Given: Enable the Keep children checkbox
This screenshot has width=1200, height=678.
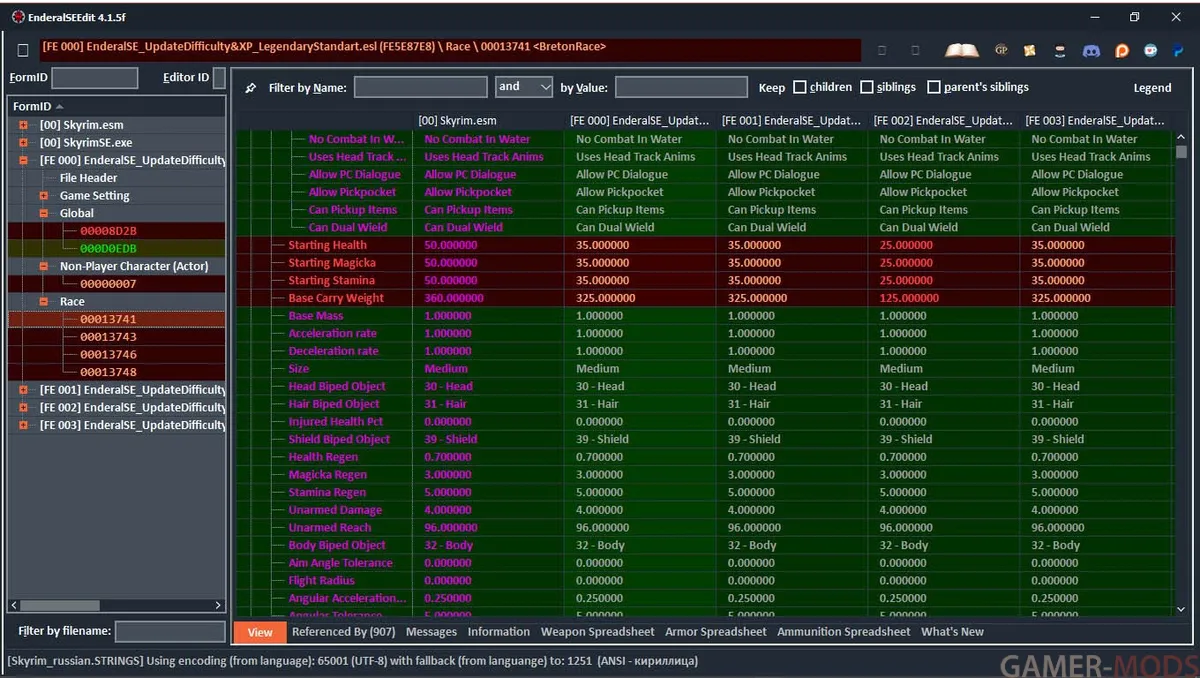Looking at the screenshot, I should [x=799, y=87].
